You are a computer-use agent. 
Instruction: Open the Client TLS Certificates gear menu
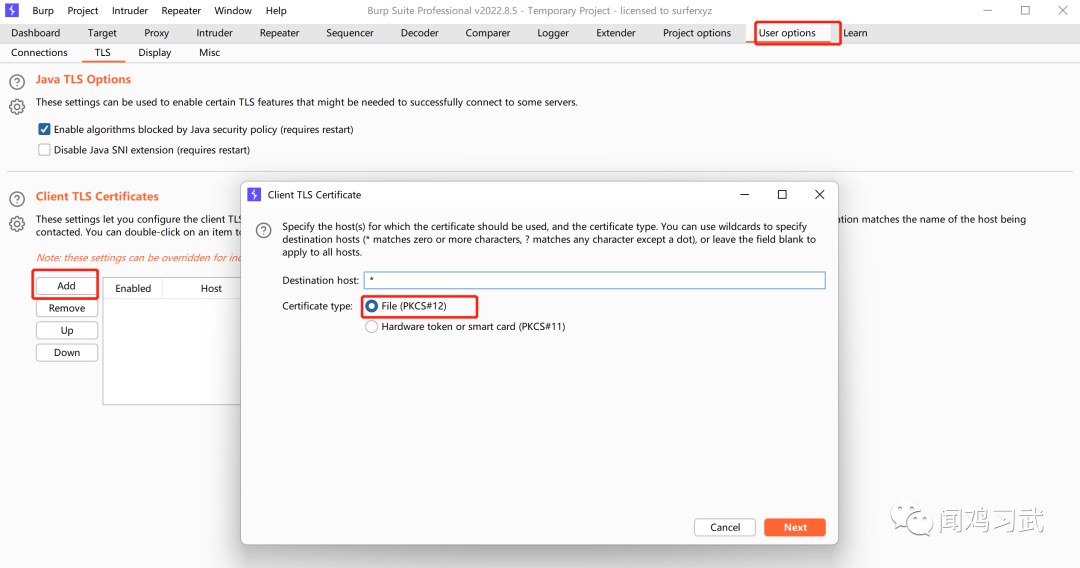click(x=17, y=224)
